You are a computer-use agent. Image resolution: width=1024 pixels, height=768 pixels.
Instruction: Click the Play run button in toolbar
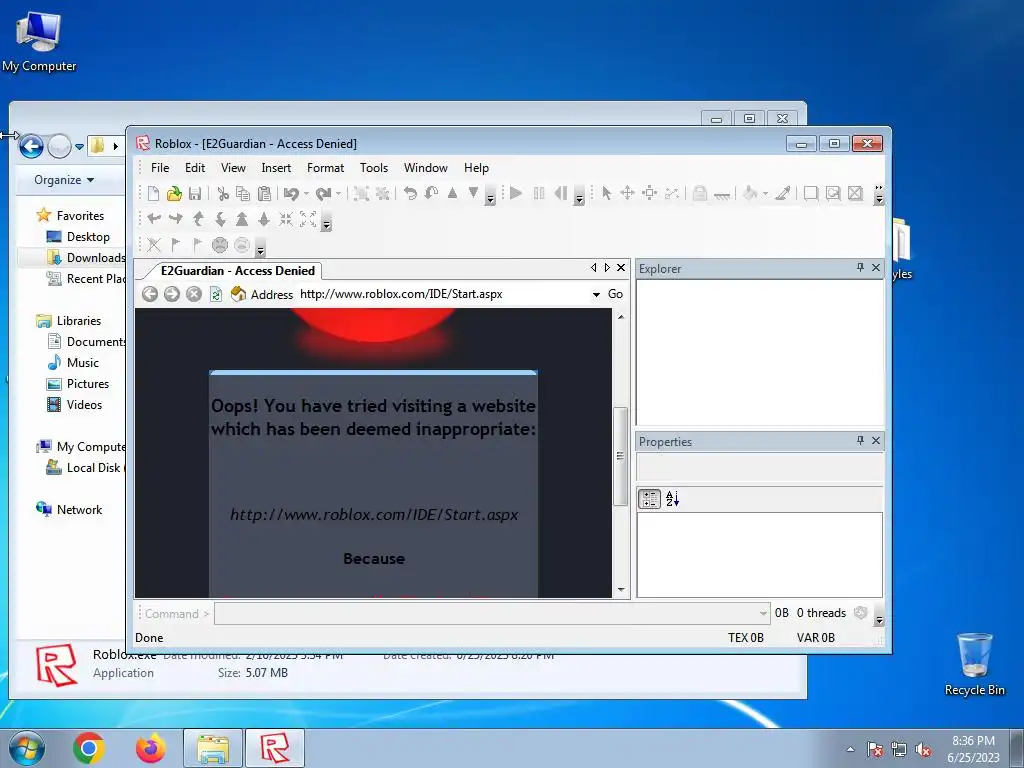click(x=516, y=193)
